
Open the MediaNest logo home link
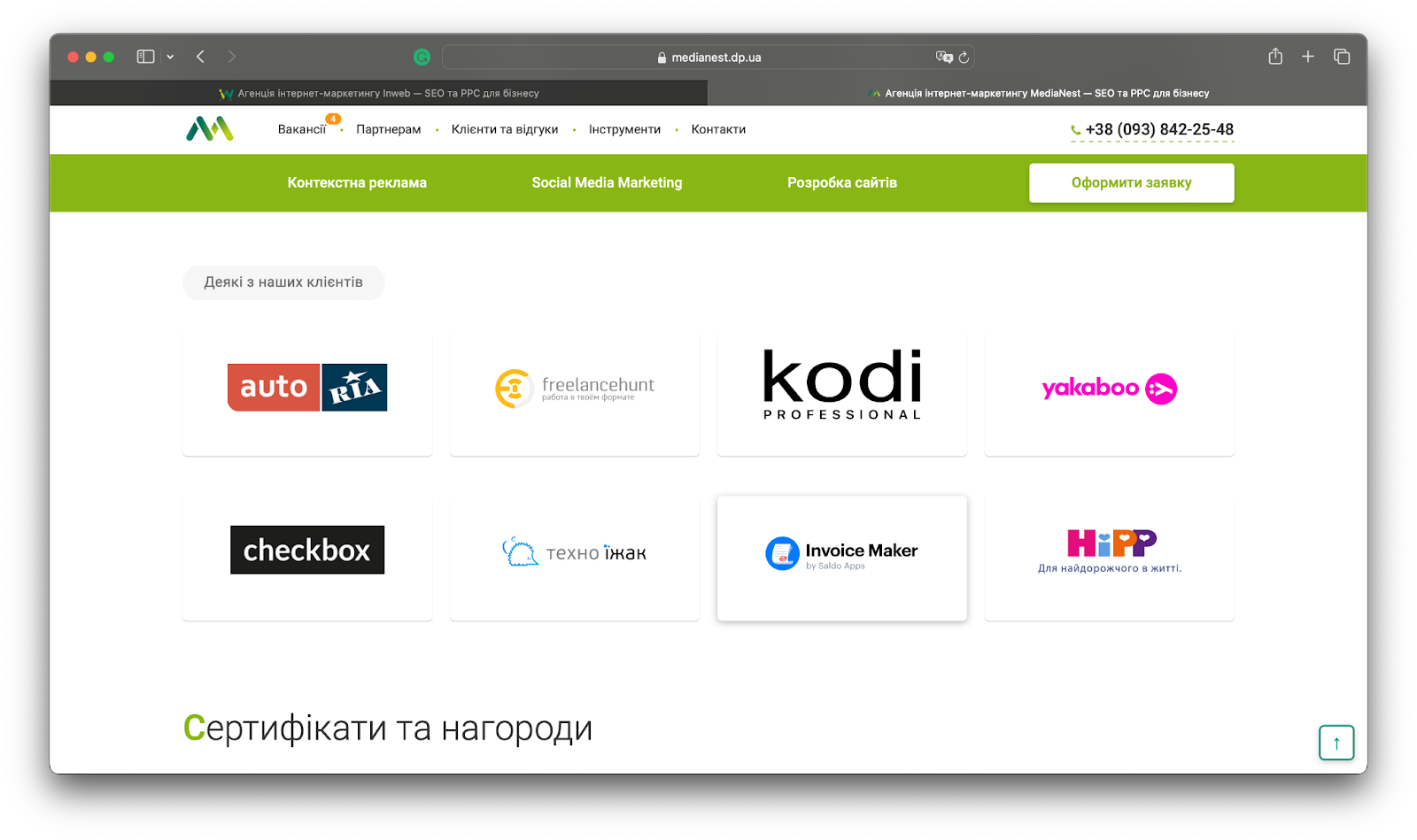click(210, 129)
